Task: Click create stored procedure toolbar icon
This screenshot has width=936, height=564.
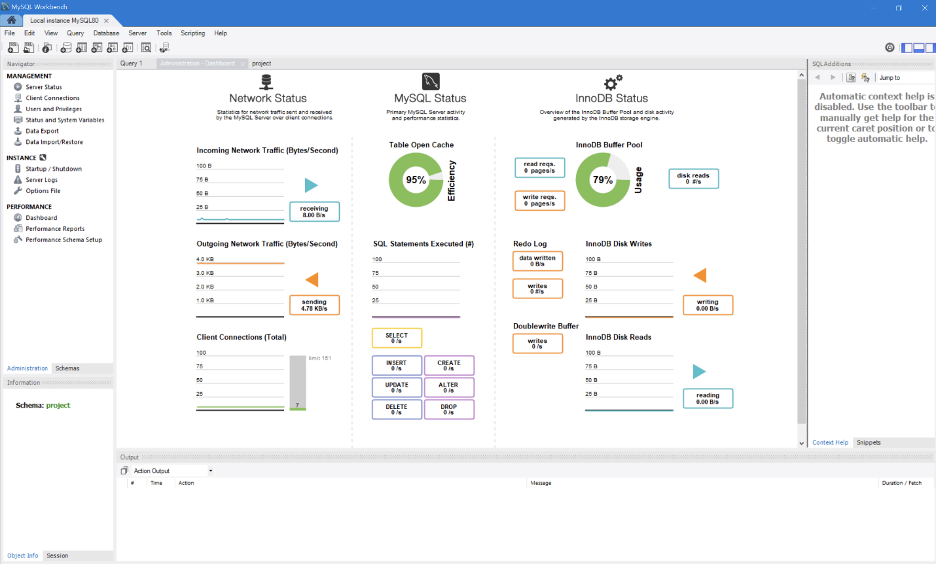Action: 112,48
